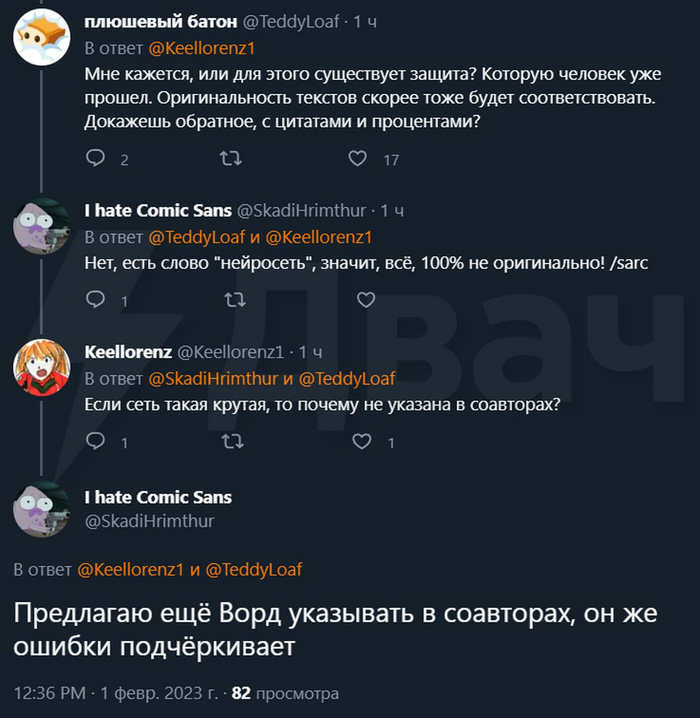700x718 pixels.
Task: Reply to the плюшевый батон tweet
Action: click(x=96, y=158)
